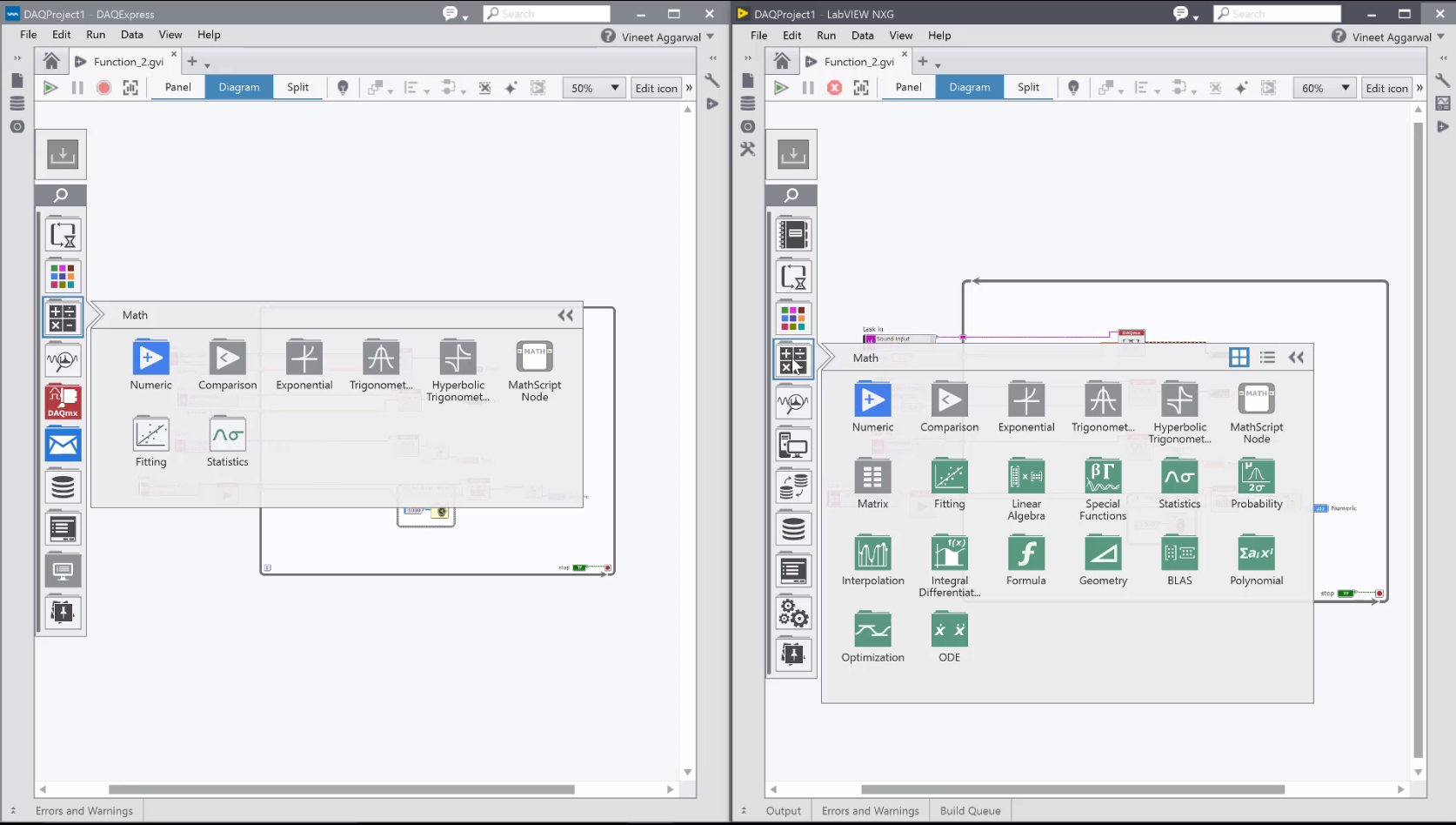The image size is (1456, 825).
Task: Open new tab dropdown in DAQExpress
Action: tap(207, 65)
